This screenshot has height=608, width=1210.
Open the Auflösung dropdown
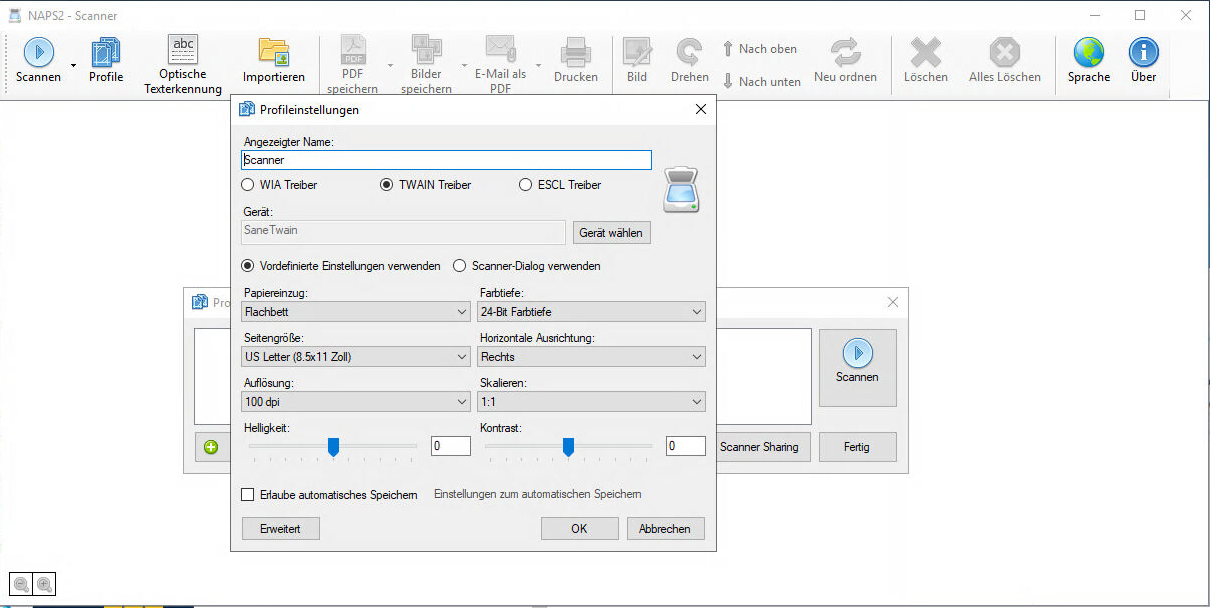click(x=356, y=402)
